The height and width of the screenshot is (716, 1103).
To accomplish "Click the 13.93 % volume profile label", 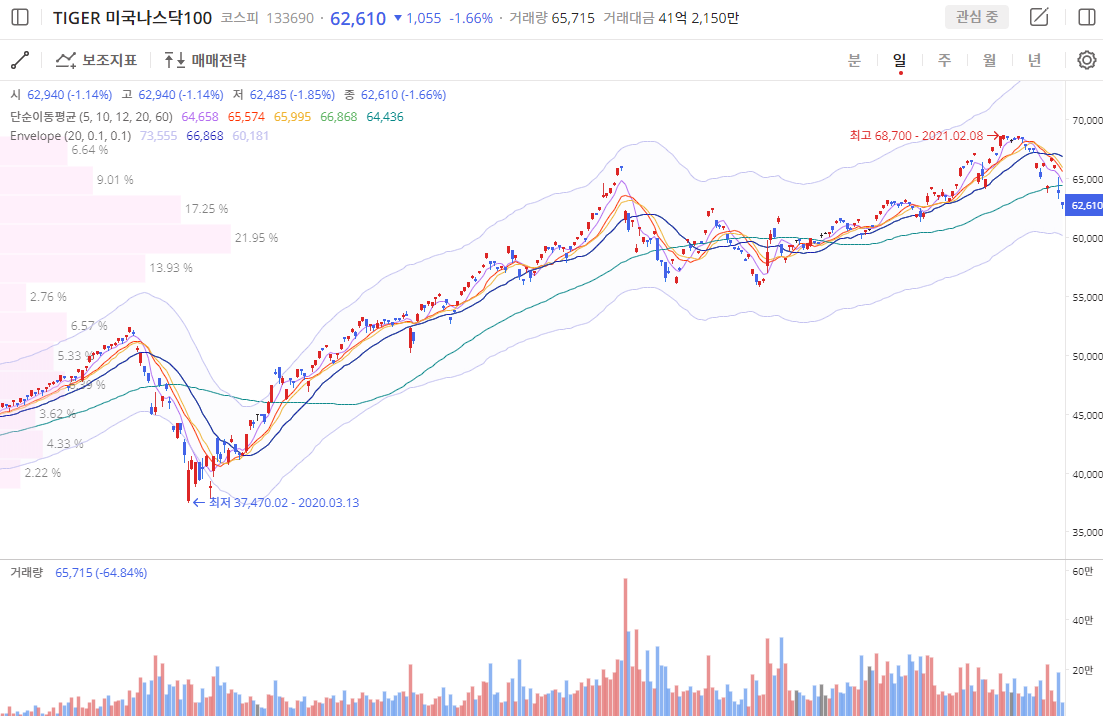I will [170, 268].
